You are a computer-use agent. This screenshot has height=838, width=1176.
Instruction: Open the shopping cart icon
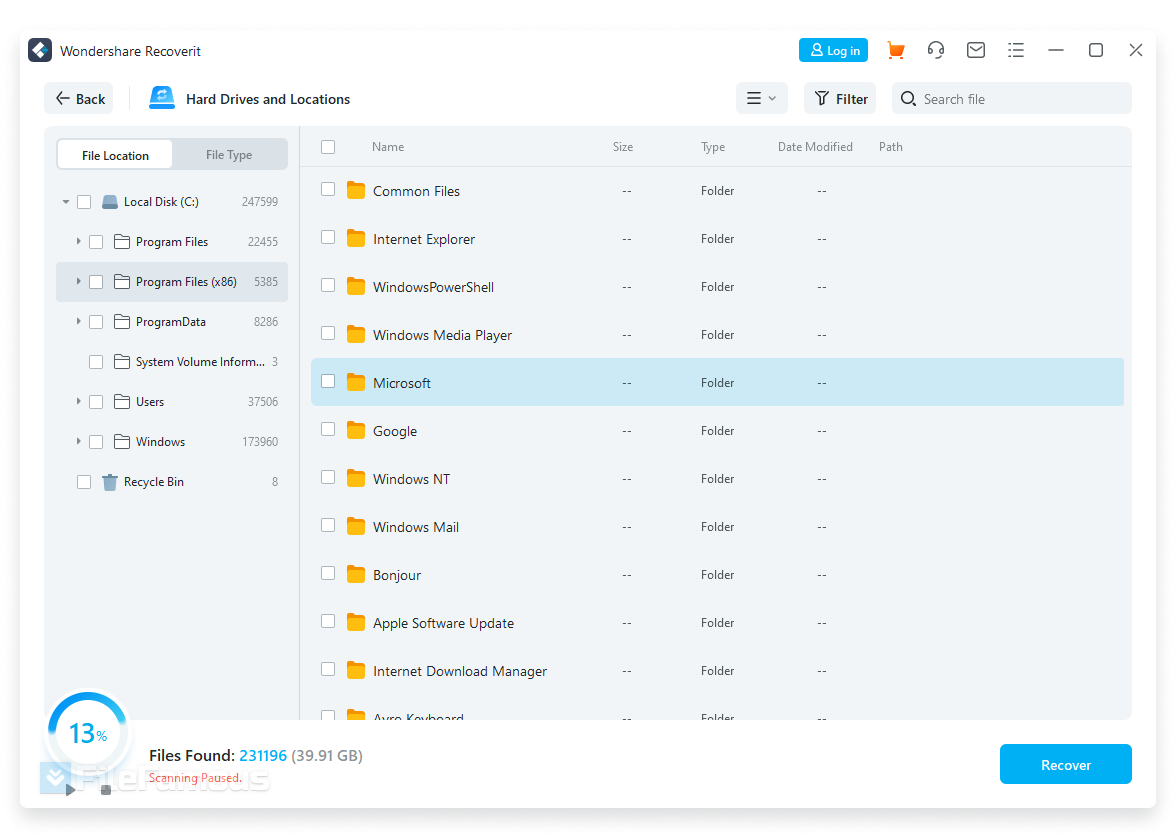[x=896, y=50]
